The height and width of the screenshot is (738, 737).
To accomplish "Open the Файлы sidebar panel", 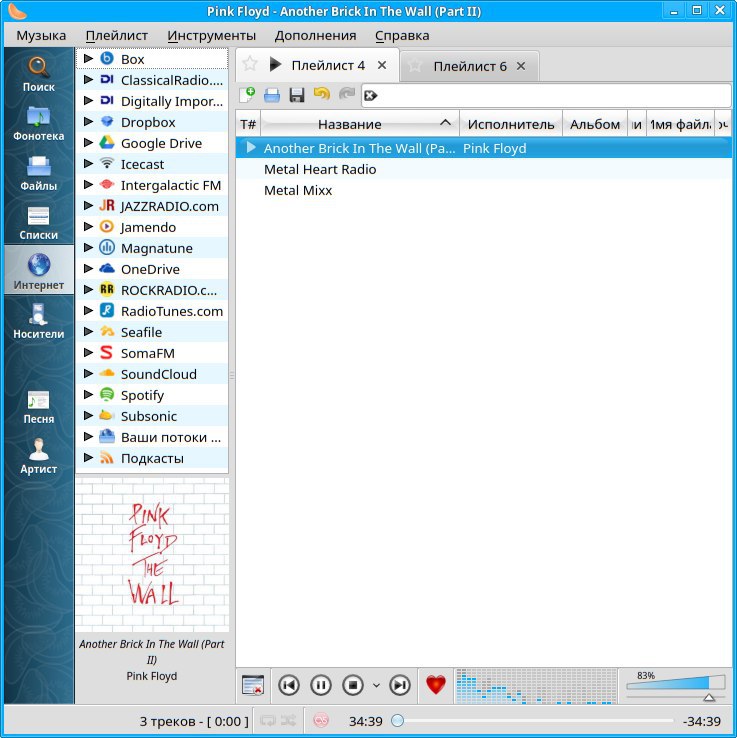I will [39, 173].
